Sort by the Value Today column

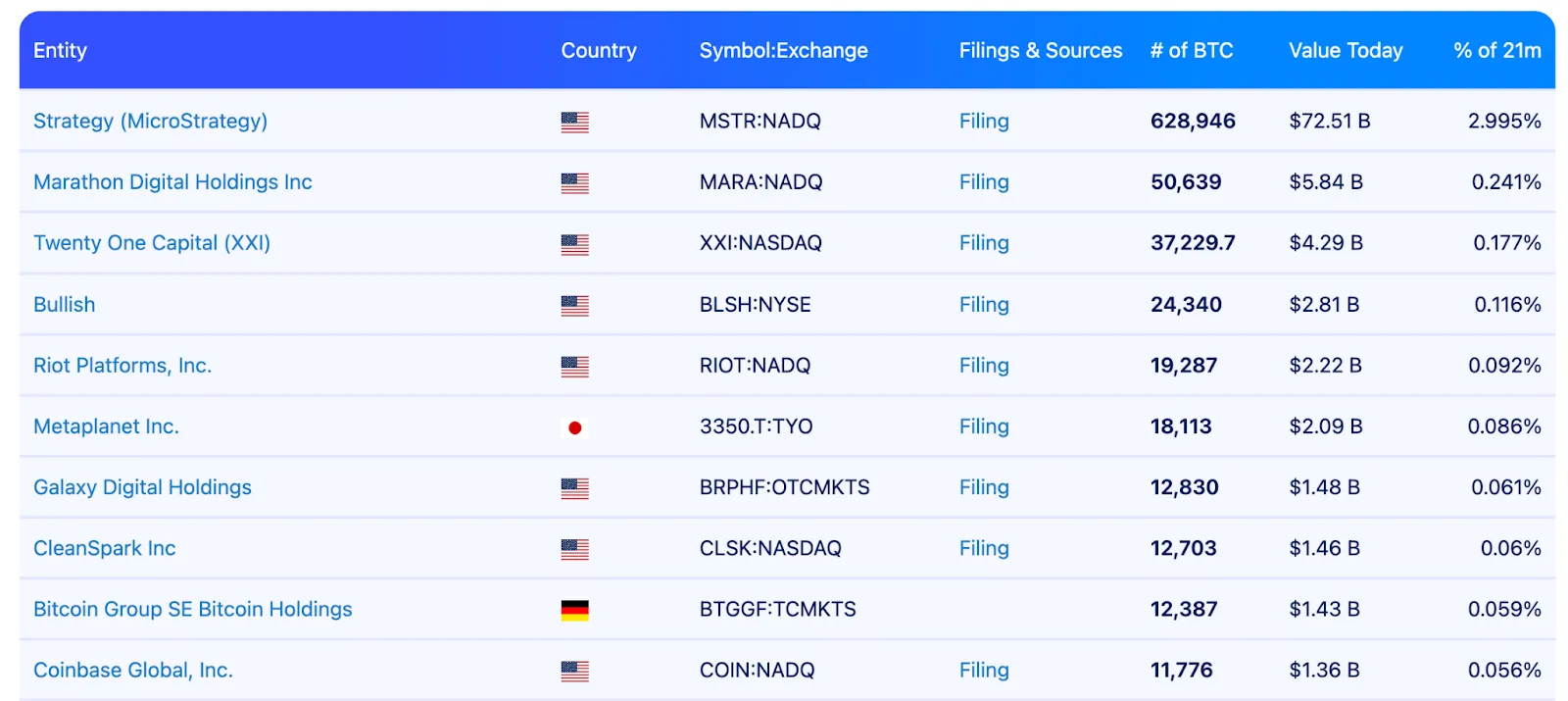1345,50
